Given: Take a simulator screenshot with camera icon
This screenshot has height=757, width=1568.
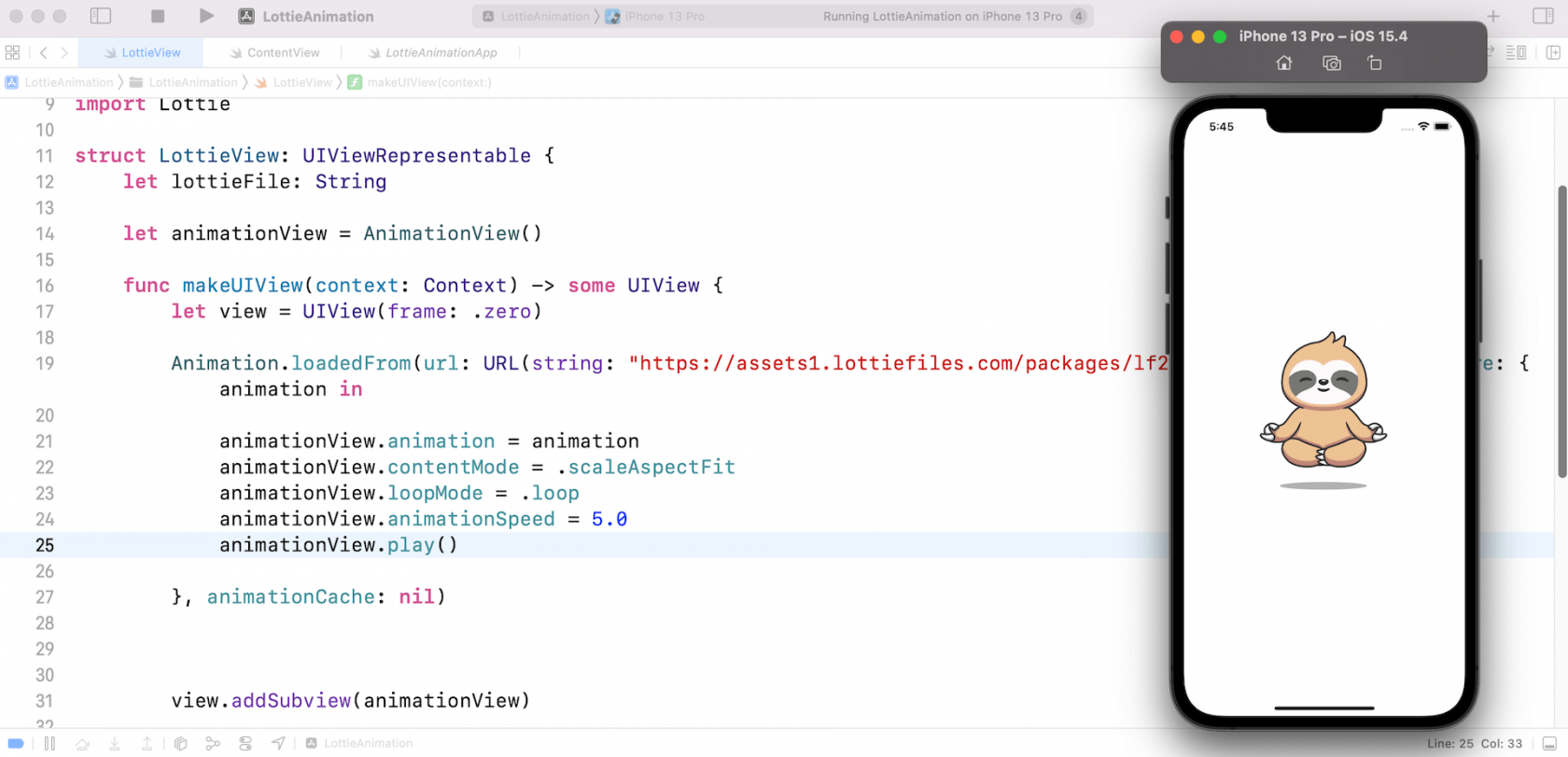Looking at the screenshot, I should [1332, 63].
